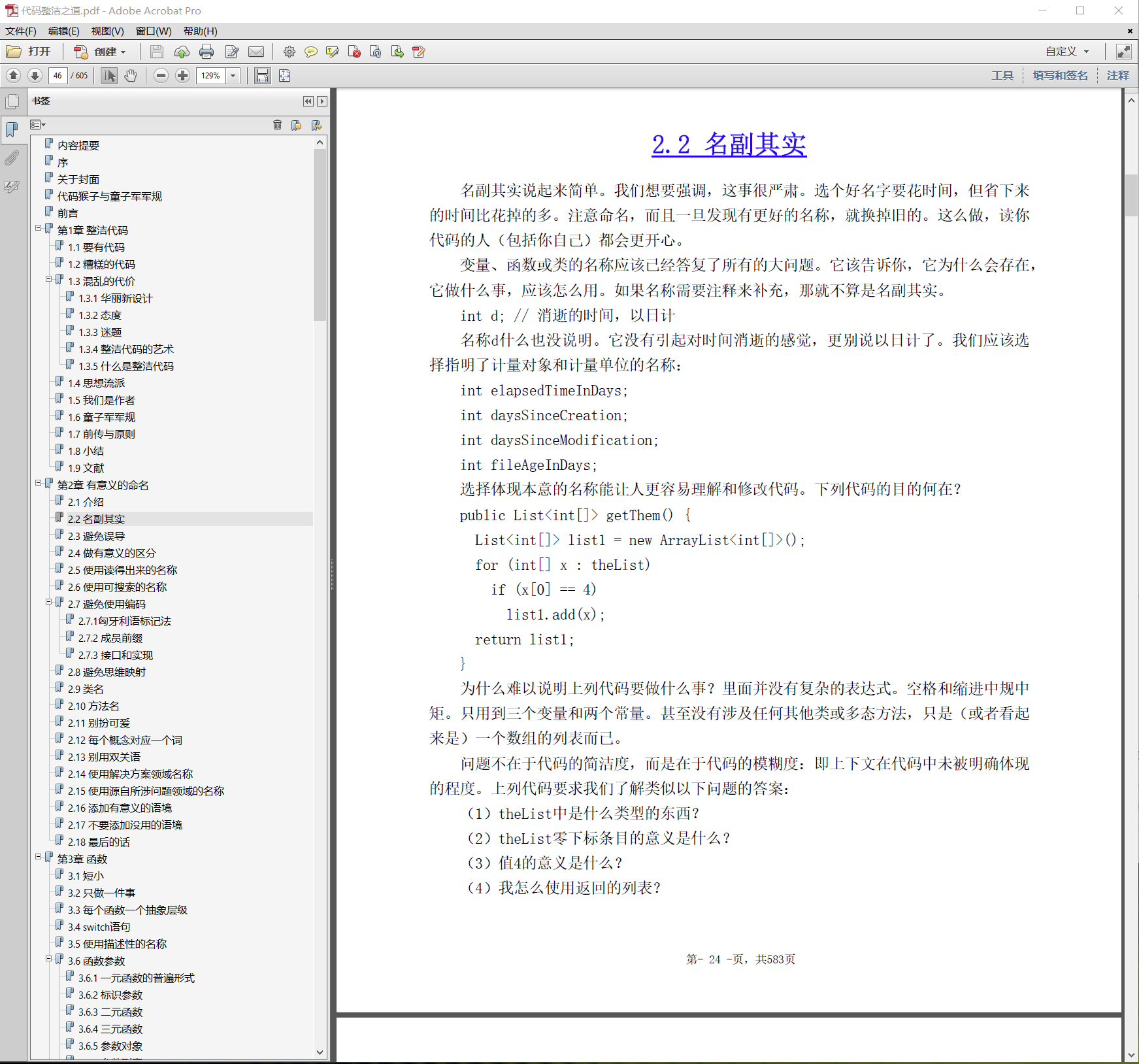Jump to bookmark 2.12 每个概念对应一个词
1139x1064 pixels.
125,740
